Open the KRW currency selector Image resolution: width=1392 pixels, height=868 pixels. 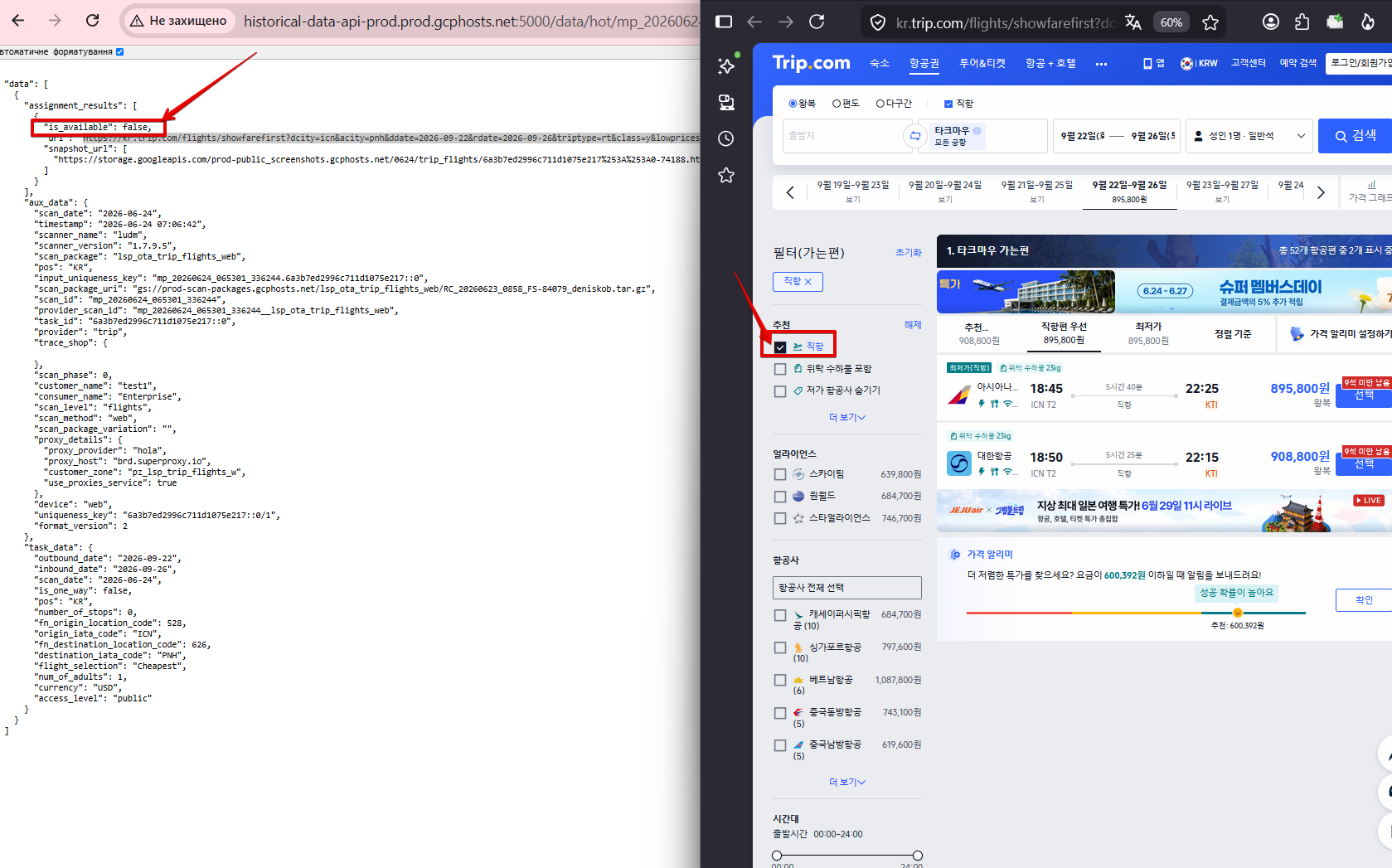tap(1199, 63)
